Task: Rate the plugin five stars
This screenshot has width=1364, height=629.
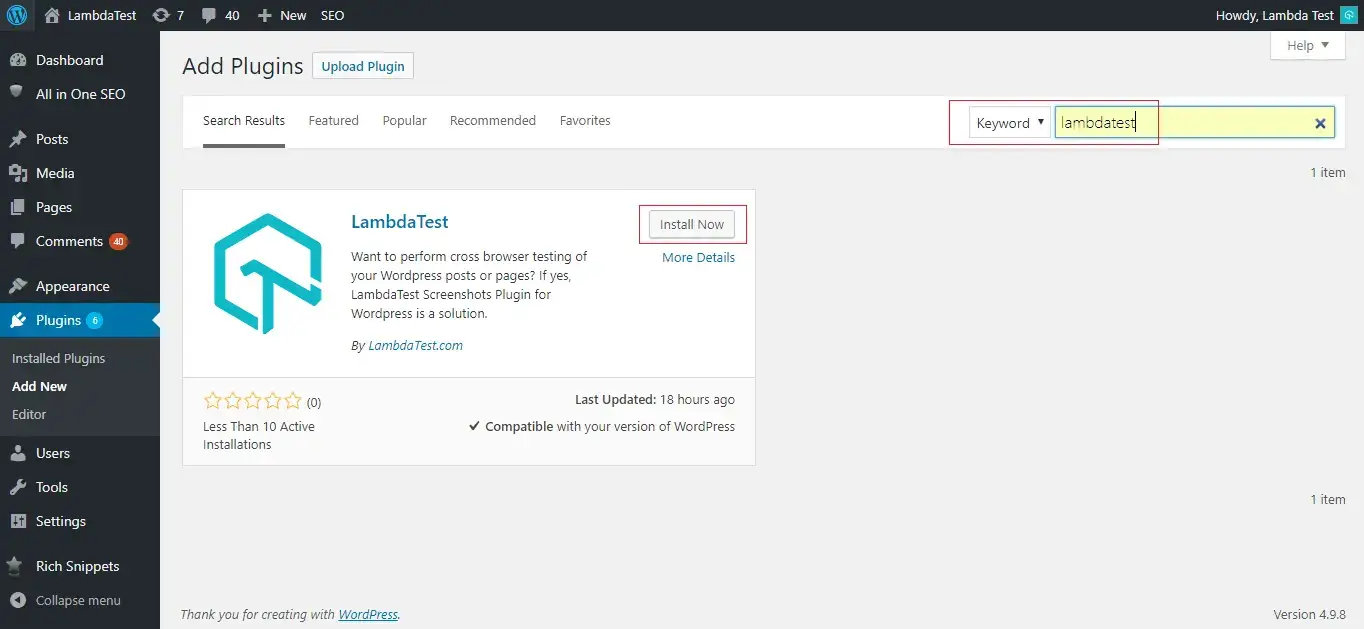Action: 292,400
